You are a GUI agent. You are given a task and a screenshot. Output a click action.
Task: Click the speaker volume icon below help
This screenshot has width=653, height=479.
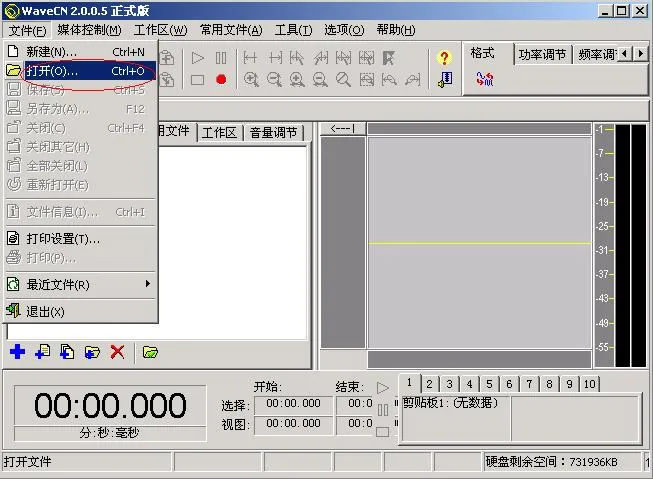(x=444, y=79)
